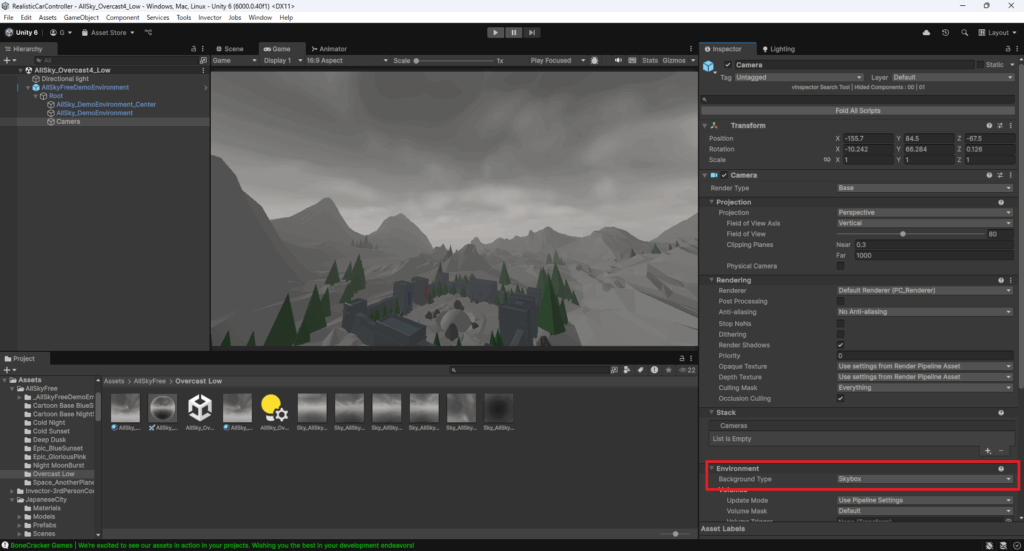Click the Project log entry warning icon
The height and width of the screenshot is (551, 1024).
tap(654, 370)
